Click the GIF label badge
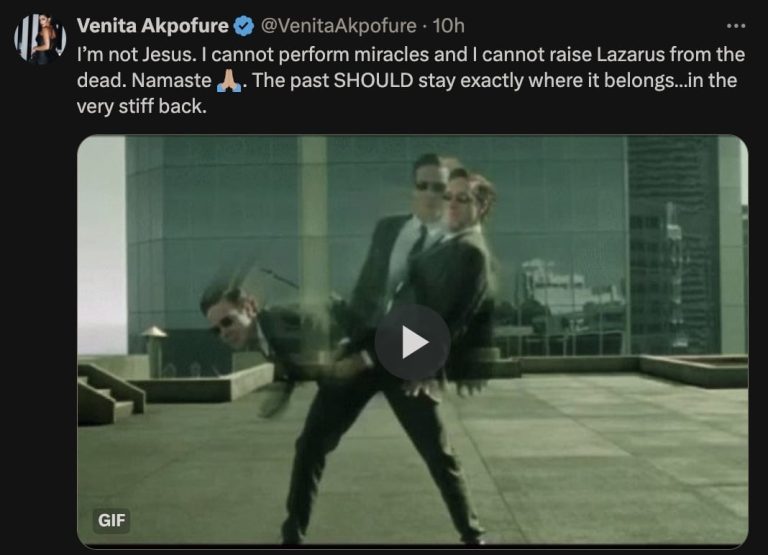768x555 pixels. [111, 520]
